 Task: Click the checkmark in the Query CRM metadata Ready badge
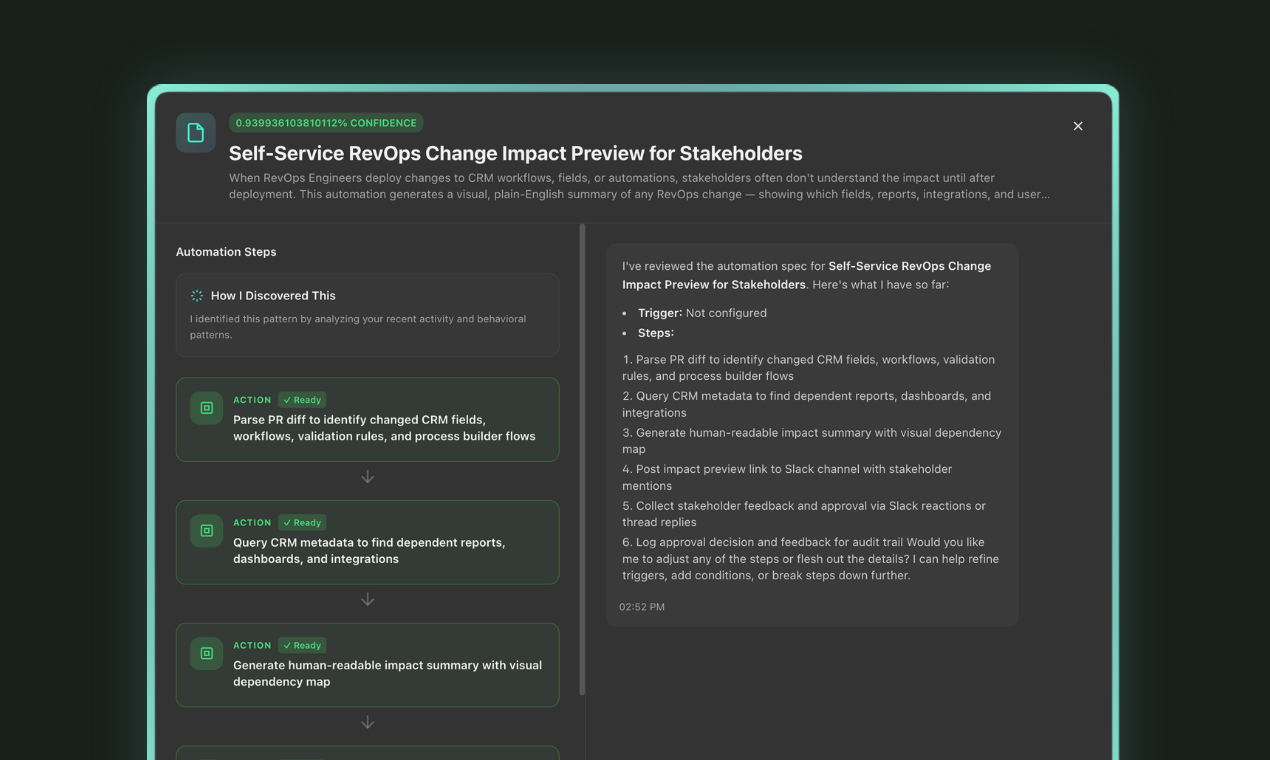289,522
